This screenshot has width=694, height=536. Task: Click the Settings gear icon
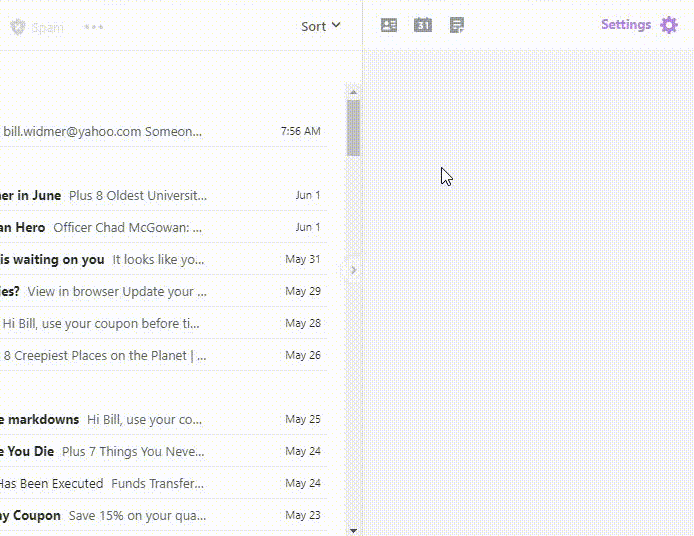pyautogui.click(x=669, y=25)
